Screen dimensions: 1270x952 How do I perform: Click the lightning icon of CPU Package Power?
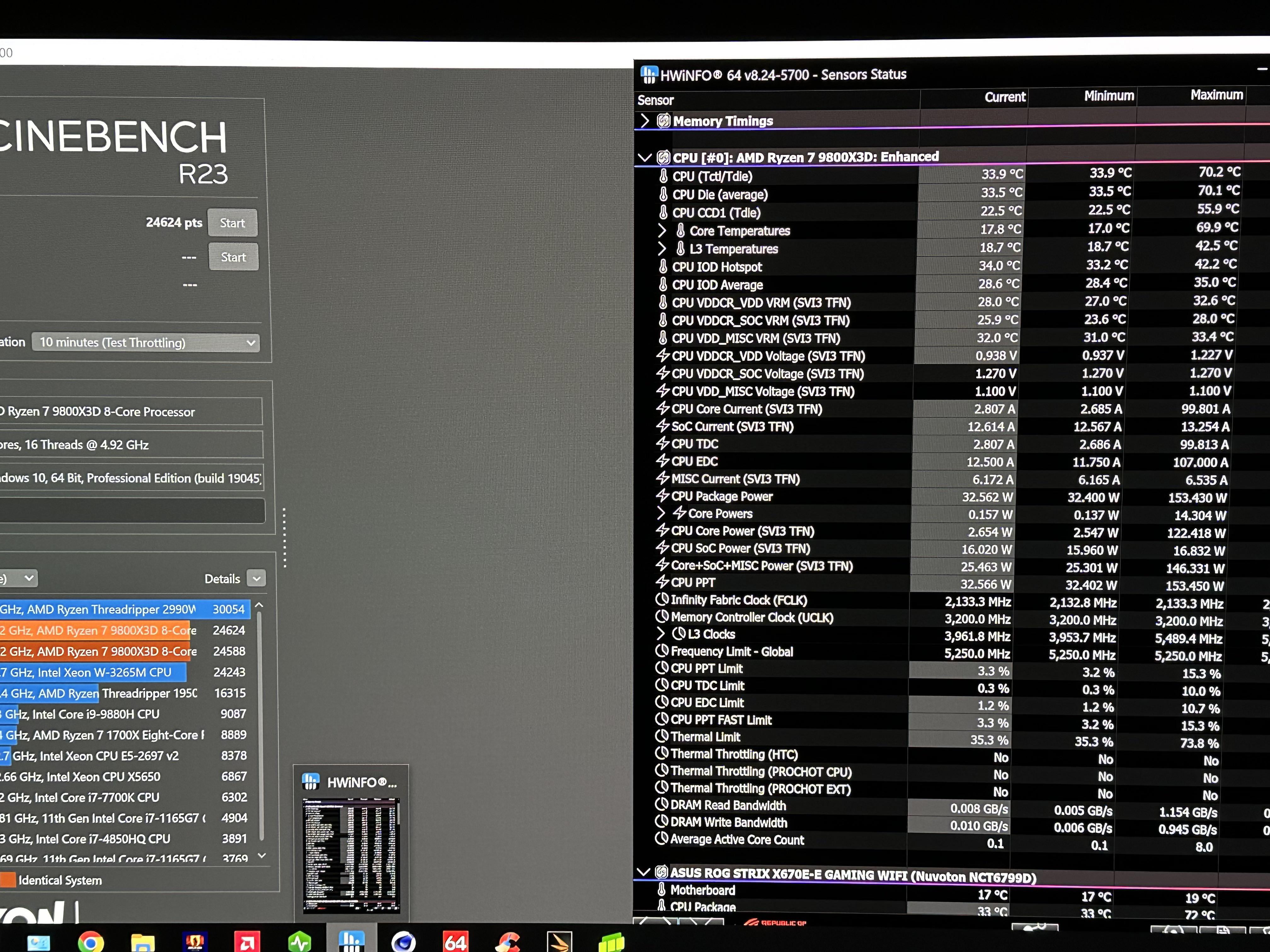point(663,496)
